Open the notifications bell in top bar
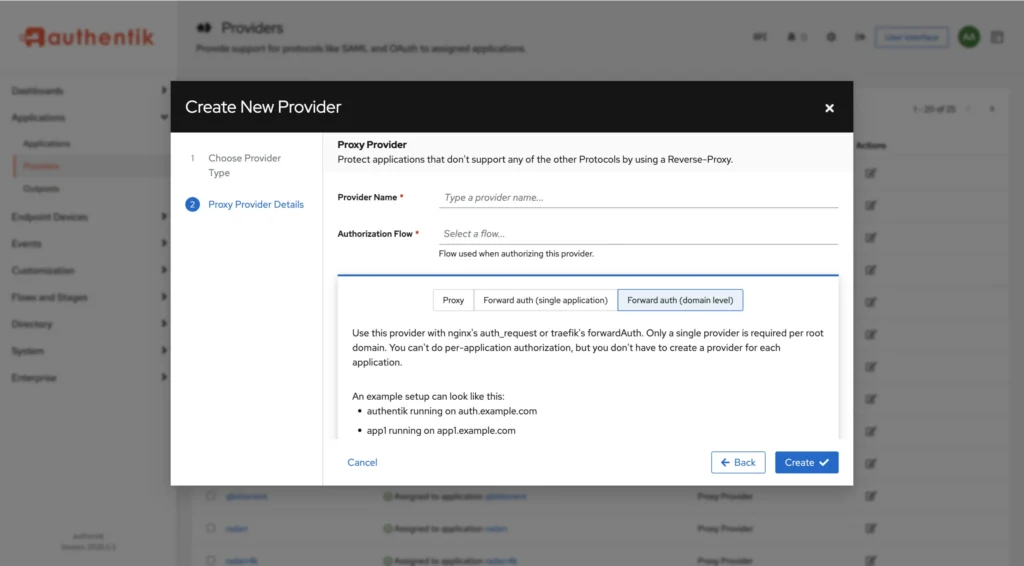 click(x=792, y=37)
